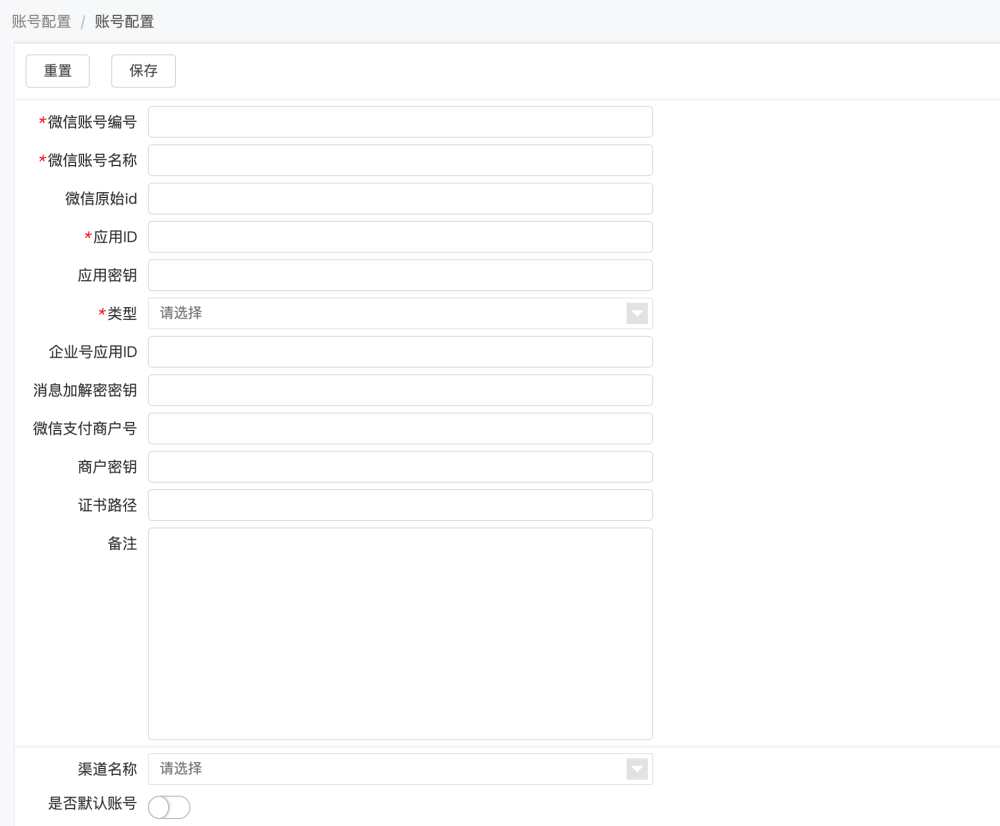1000x826 pixels.
Task: Click the 微信支付商户号 label text
Action: coord(85,428)
